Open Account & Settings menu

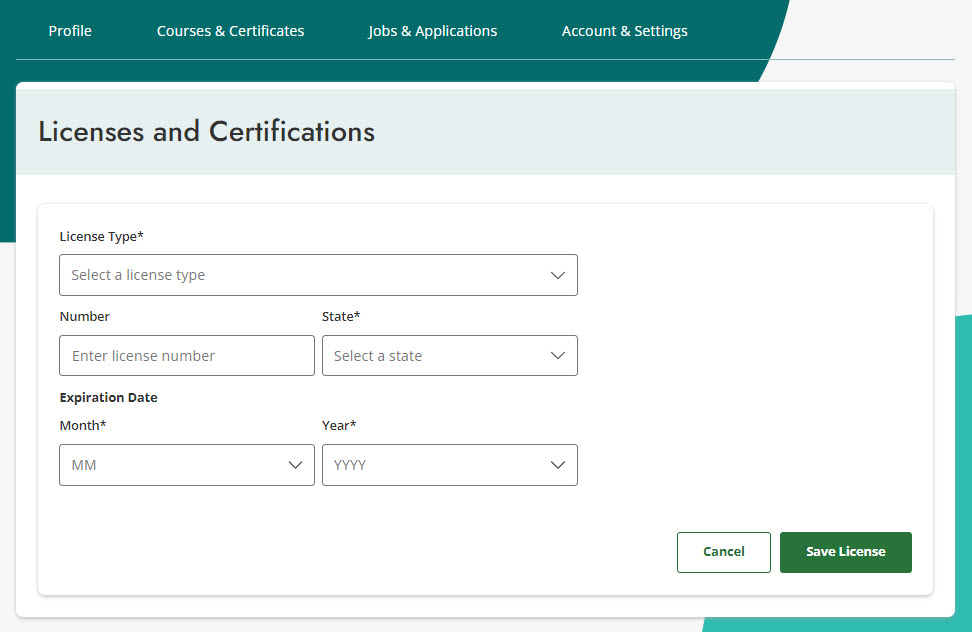[x=624, y=31]
